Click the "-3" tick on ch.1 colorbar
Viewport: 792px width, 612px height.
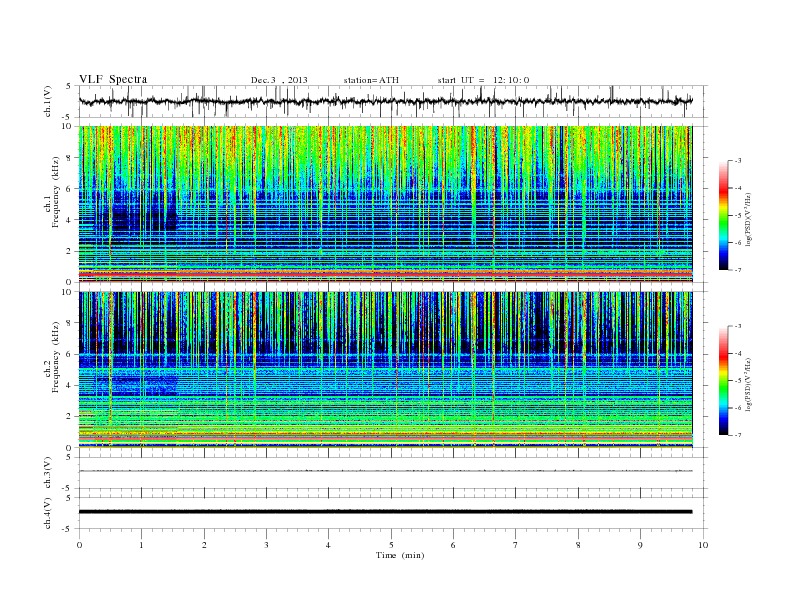point(738,161)
